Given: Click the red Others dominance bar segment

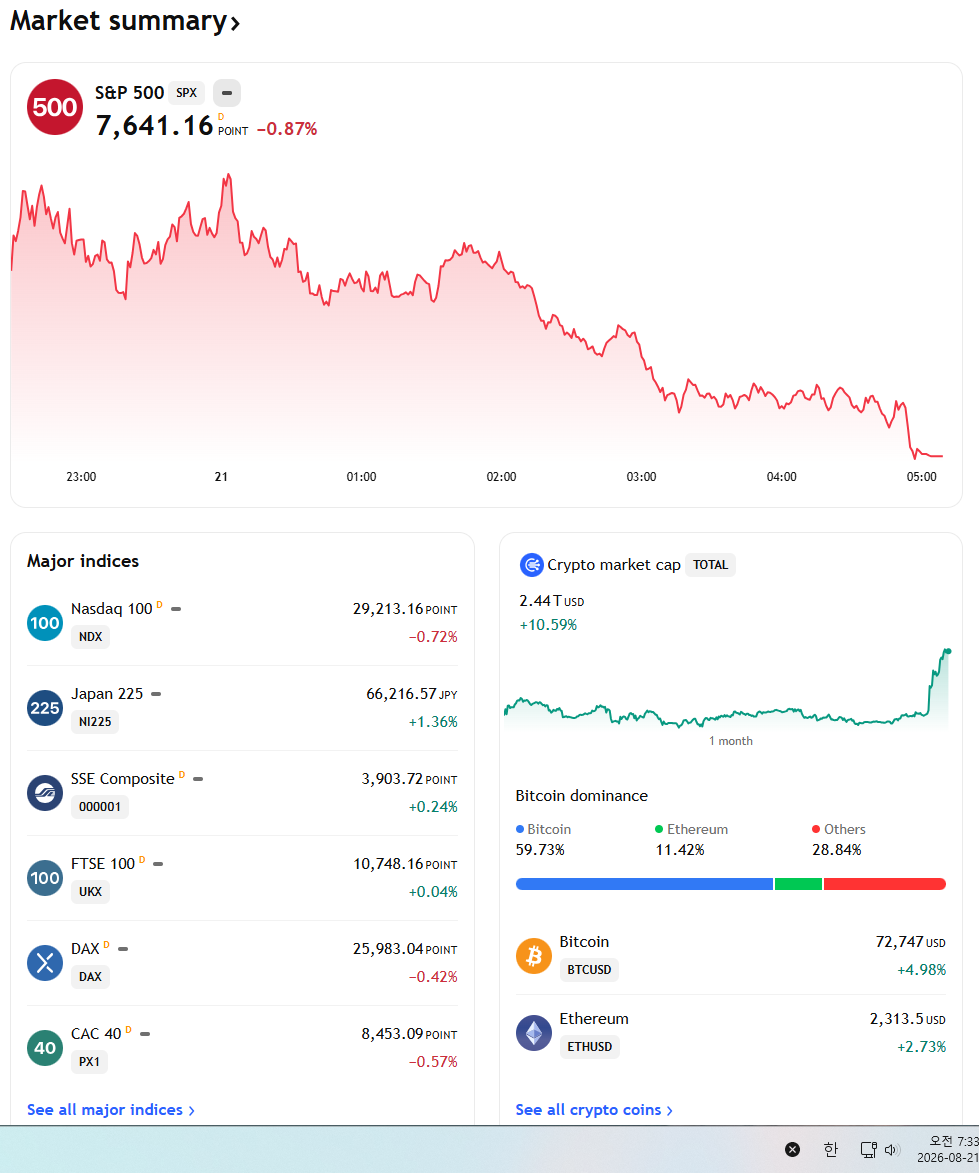Looking at the screenshot, I should 885,884.
